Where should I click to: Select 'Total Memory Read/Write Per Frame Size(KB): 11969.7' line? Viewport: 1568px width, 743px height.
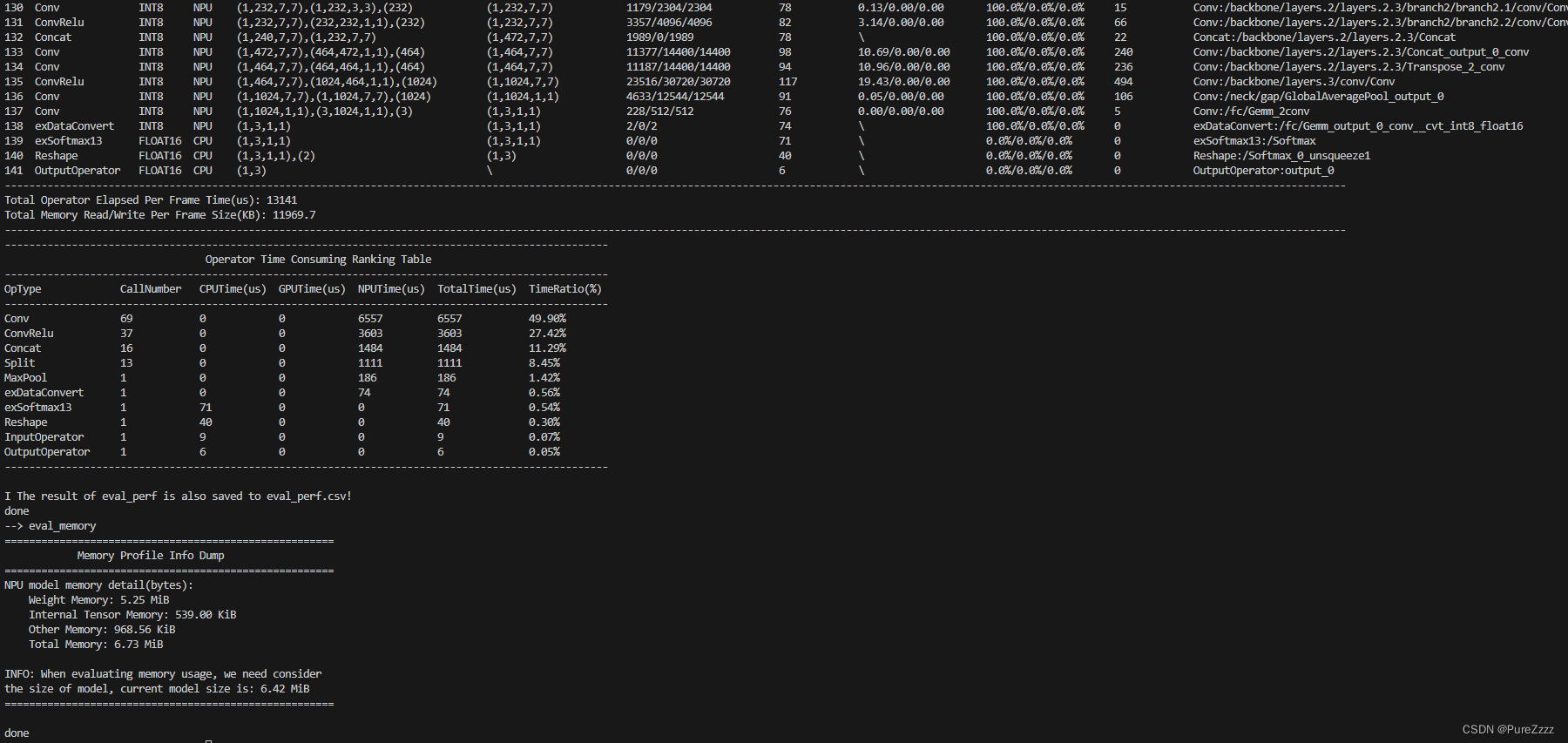point(160,214)
